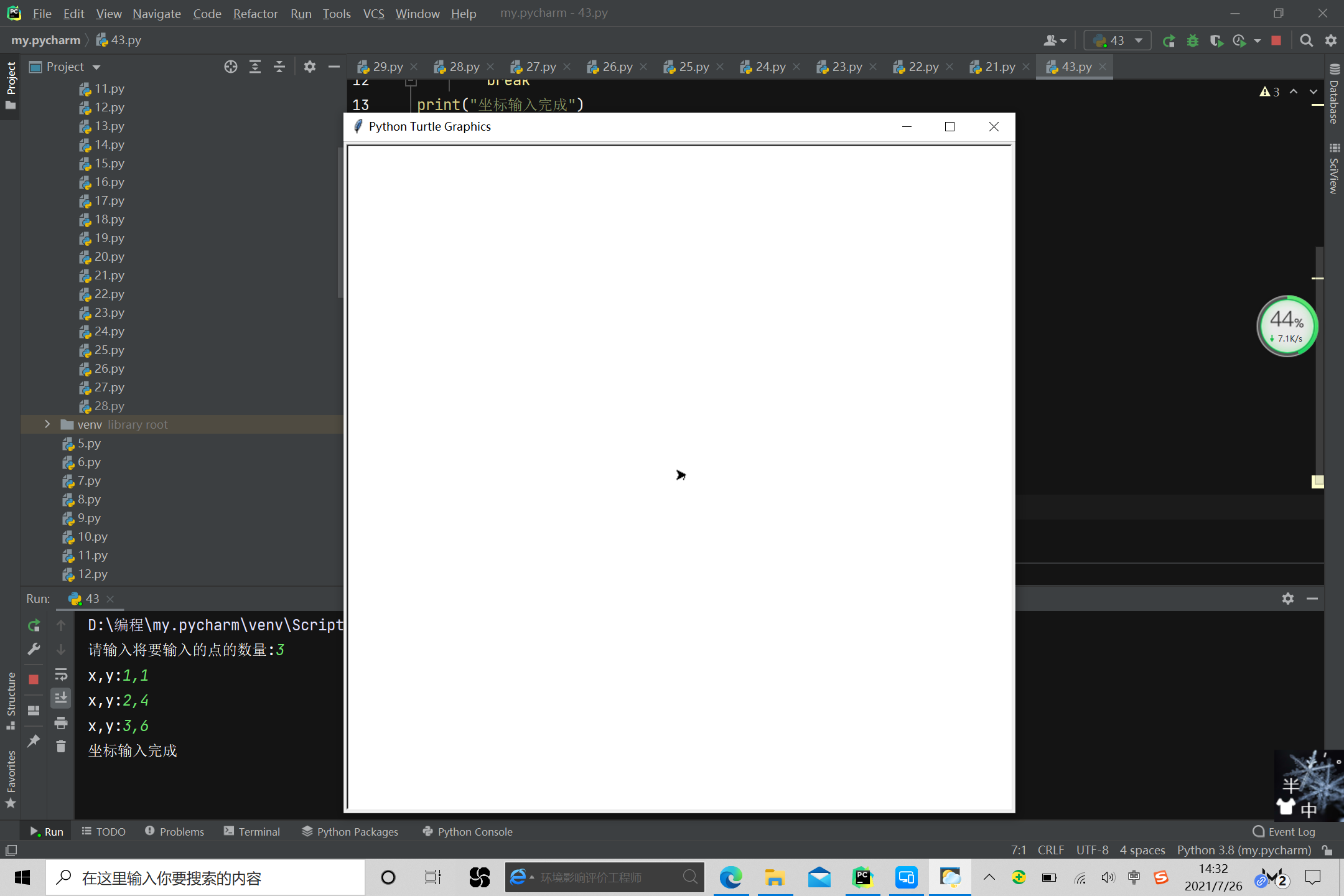
Task: Open IDE settings gear in top toolbar
Action: [x=1331, y=40]
